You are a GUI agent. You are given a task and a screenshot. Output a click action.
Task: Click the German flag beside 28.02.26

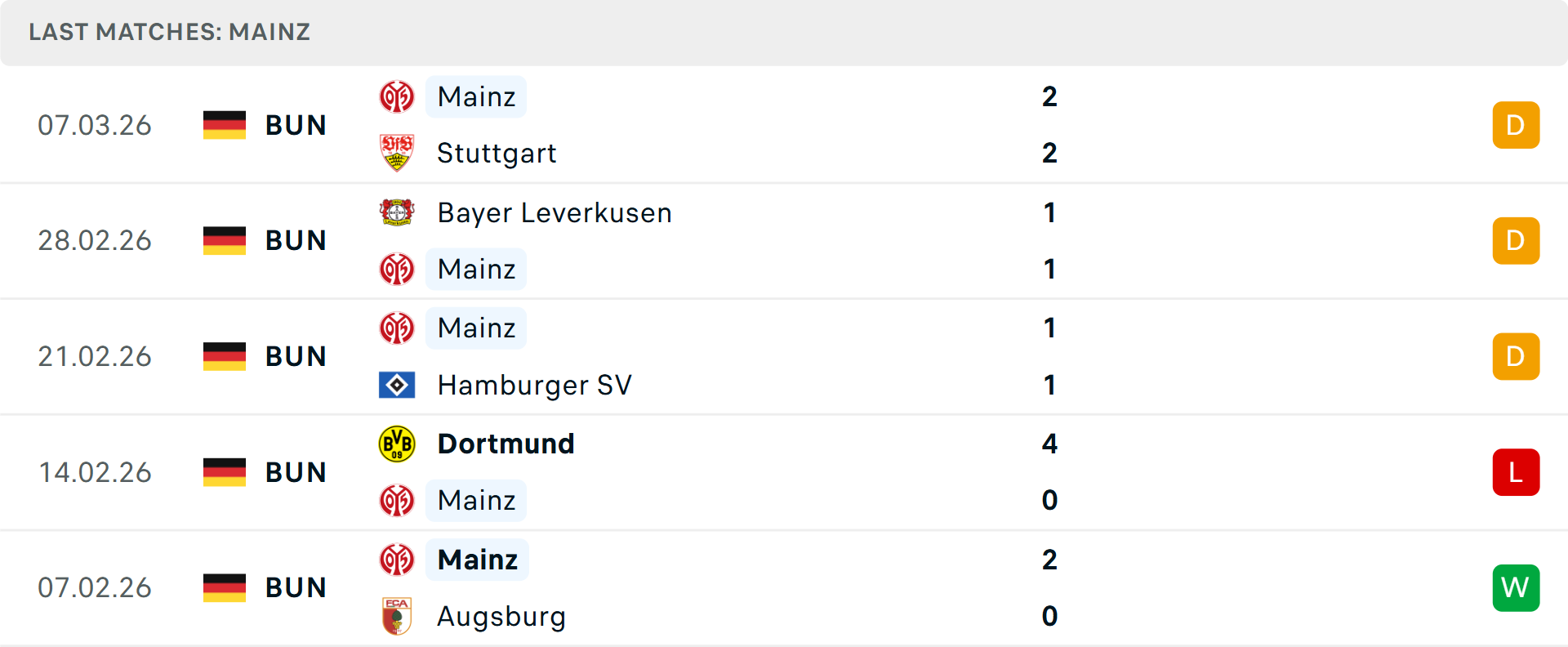225,240
